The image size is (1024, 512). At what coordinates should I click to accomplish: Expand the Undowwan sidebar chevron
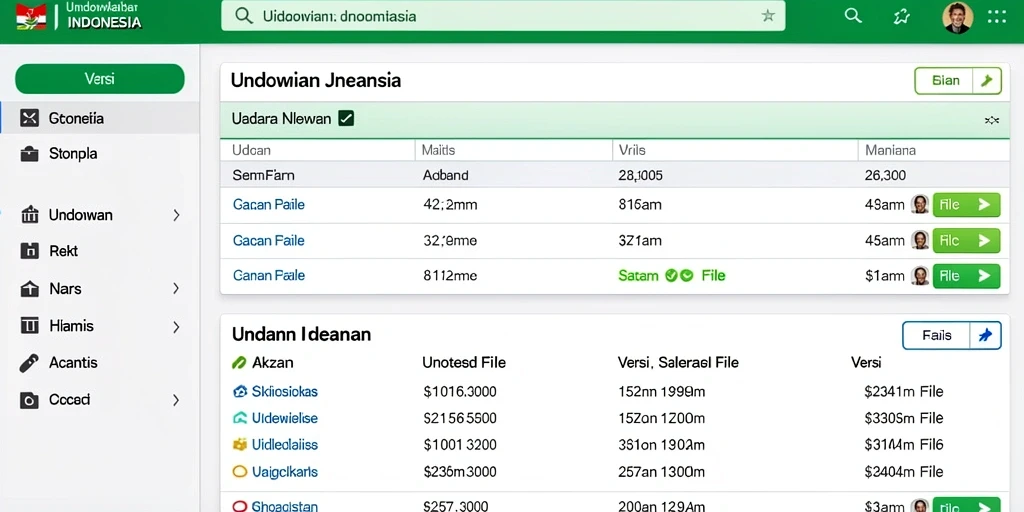(176, 215)
